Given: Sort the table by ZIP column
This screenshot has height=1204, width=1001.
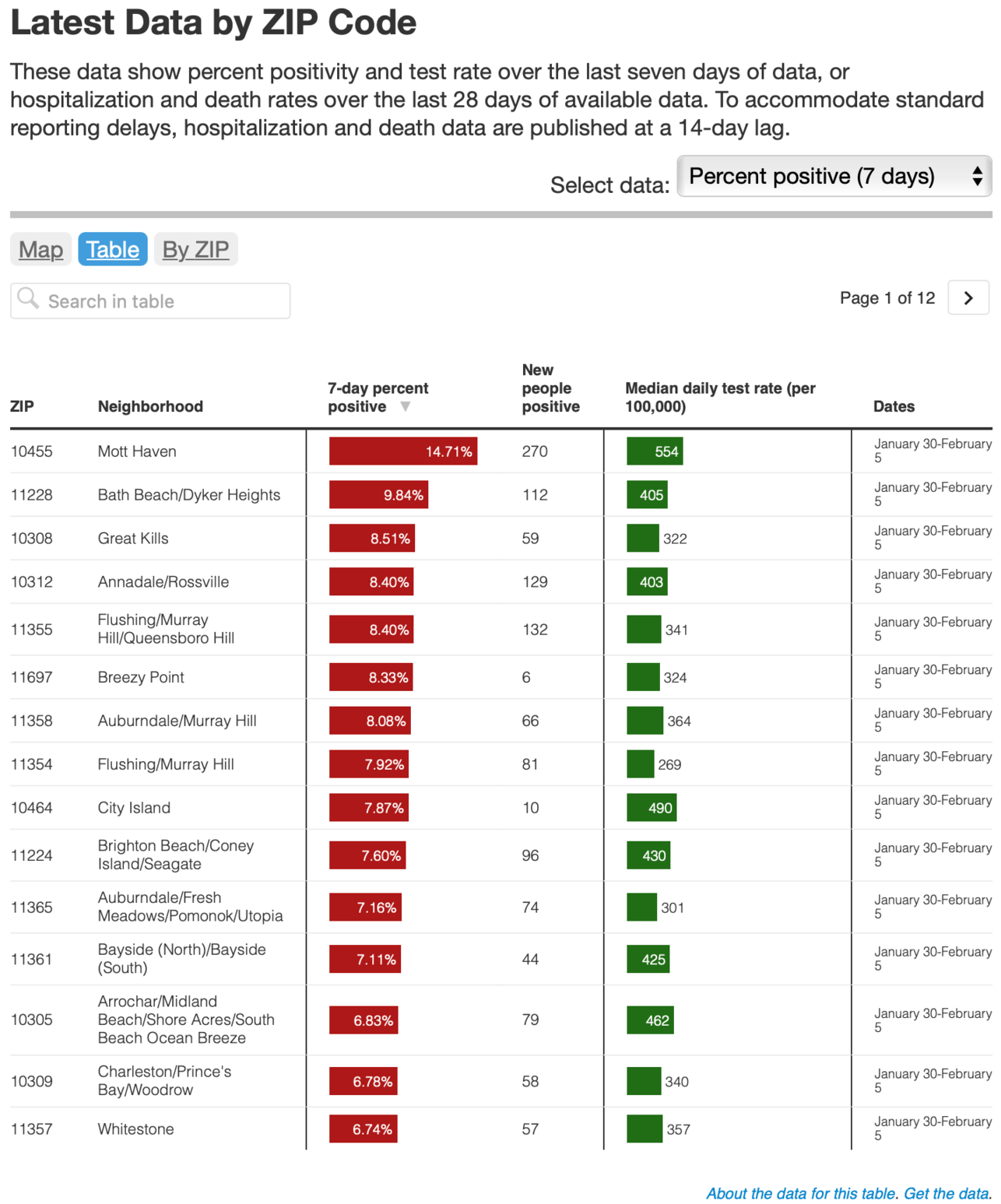Looking at the screenshot, I should pyautogui.click(x=23, y=406).
